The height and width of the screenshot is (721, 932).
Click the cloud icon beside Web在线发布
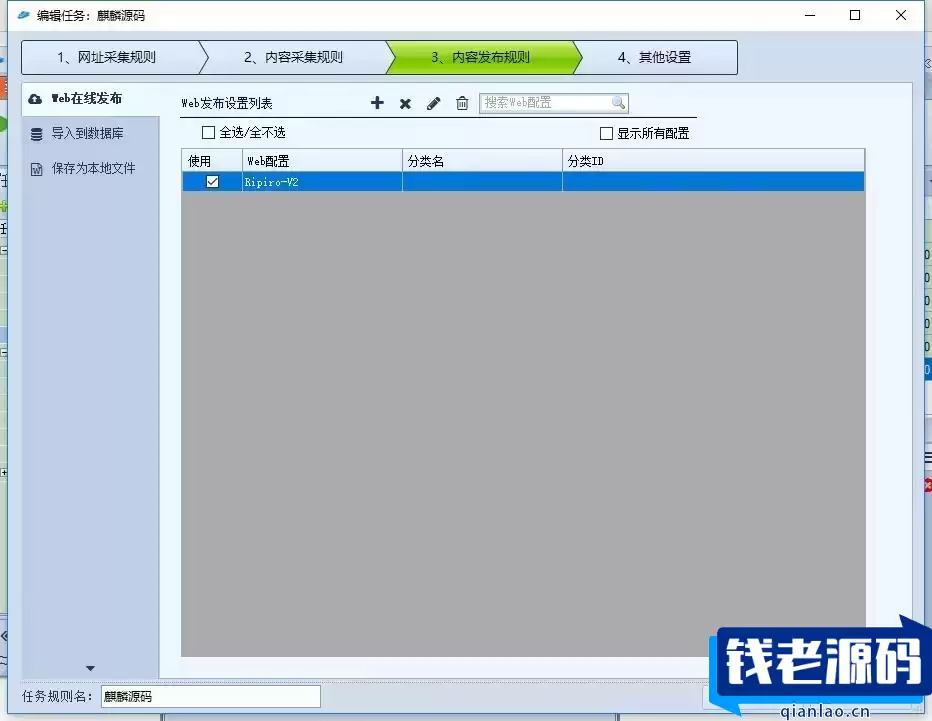35,99
